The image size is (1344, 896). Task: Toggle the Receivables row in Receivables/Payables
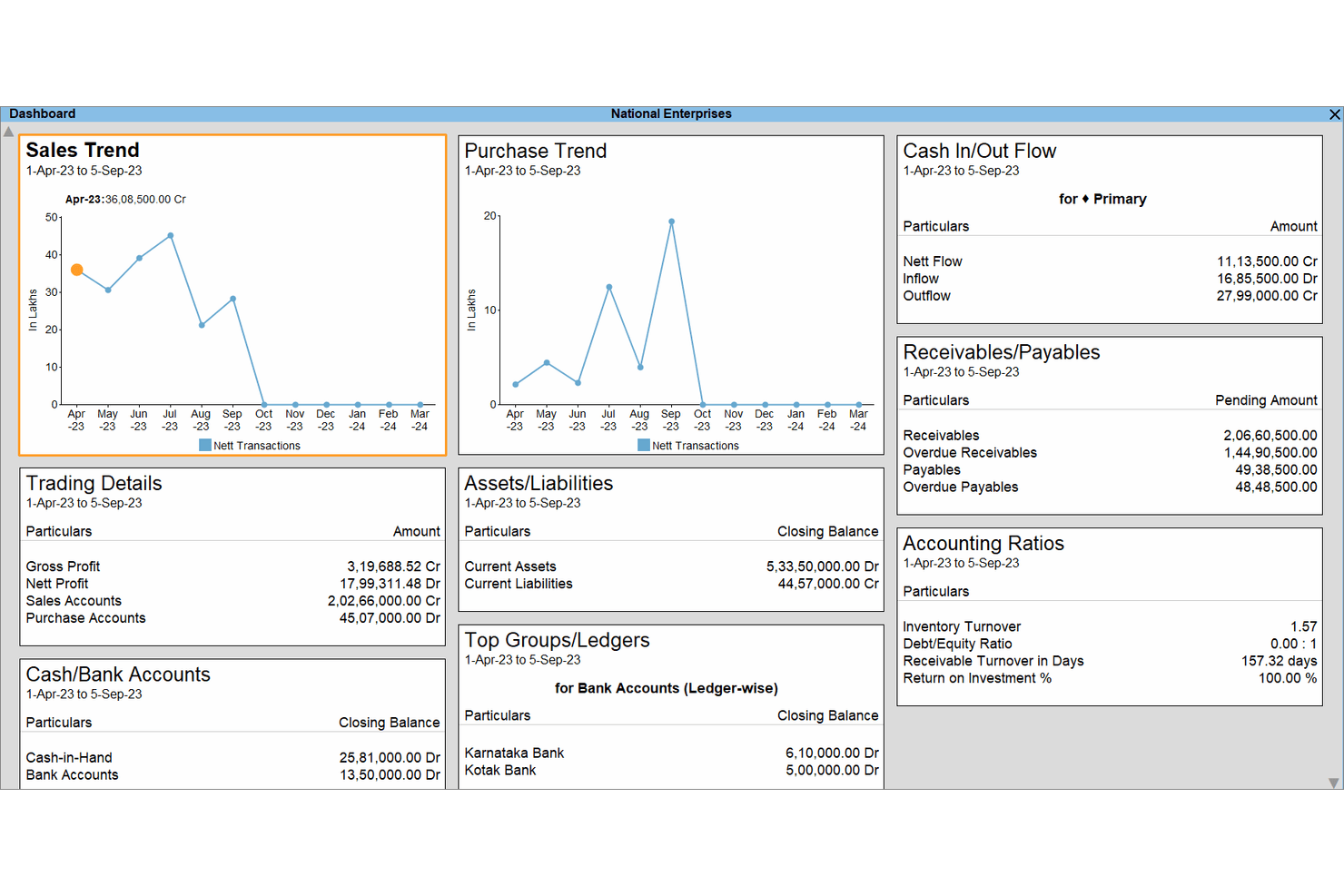941,435
